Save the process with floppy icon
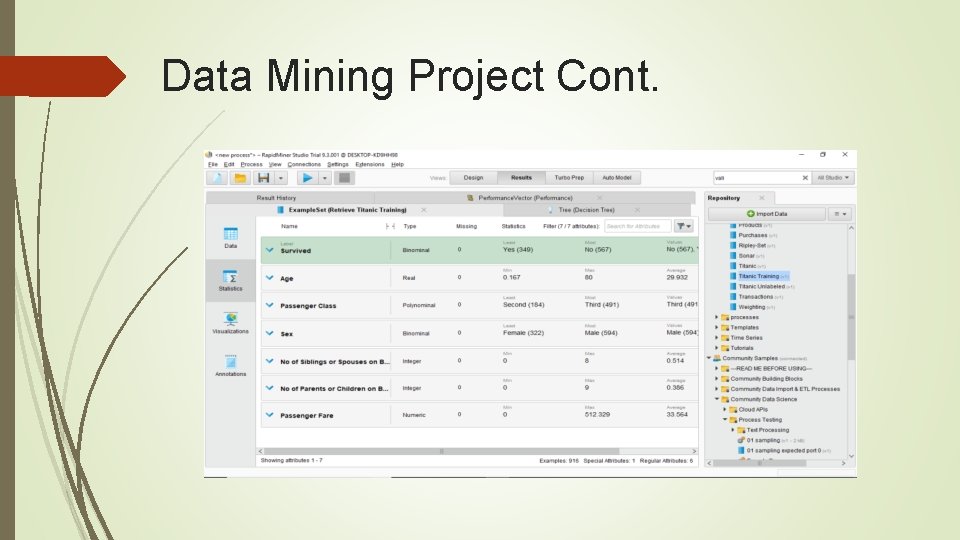Viewport: 960px width, 540px height. [263, 178]
